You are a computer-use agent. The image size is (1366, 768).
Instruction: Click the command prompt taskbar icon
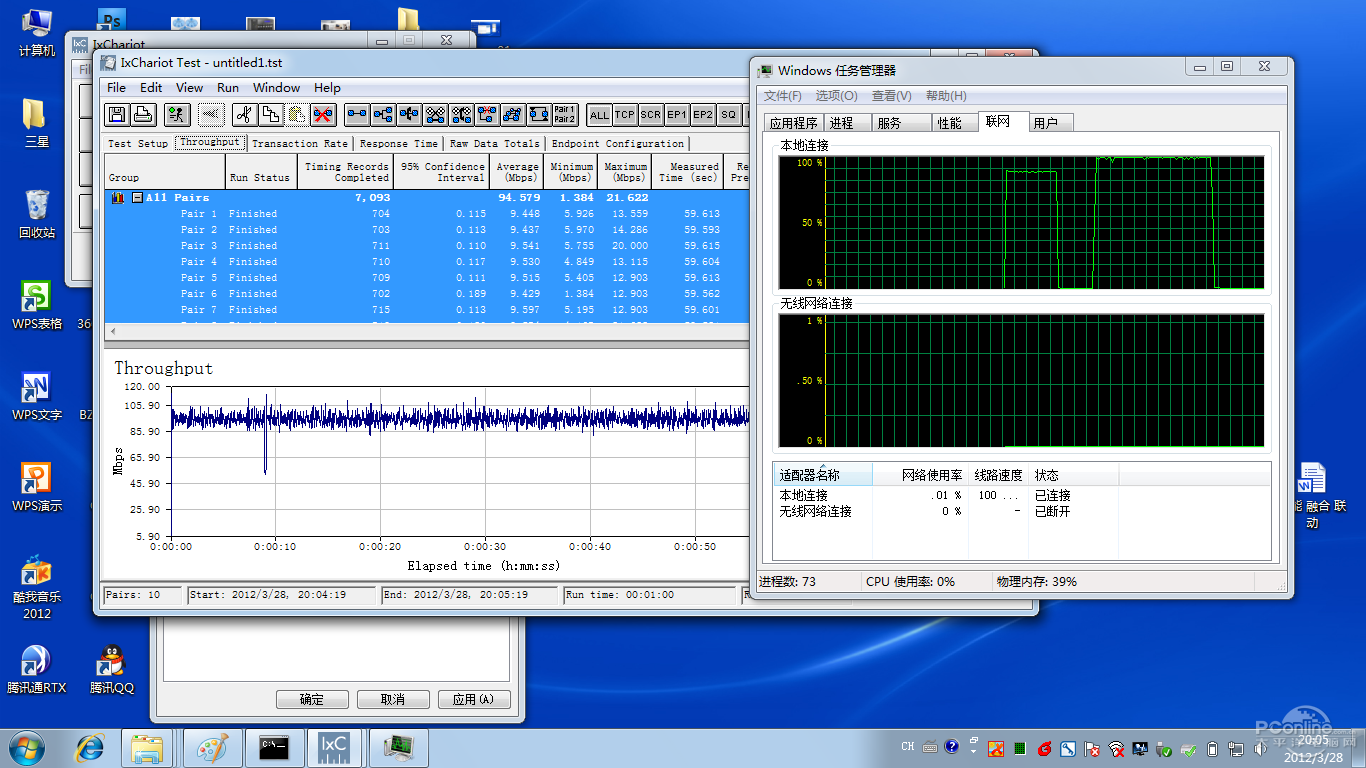click(274, 747)
